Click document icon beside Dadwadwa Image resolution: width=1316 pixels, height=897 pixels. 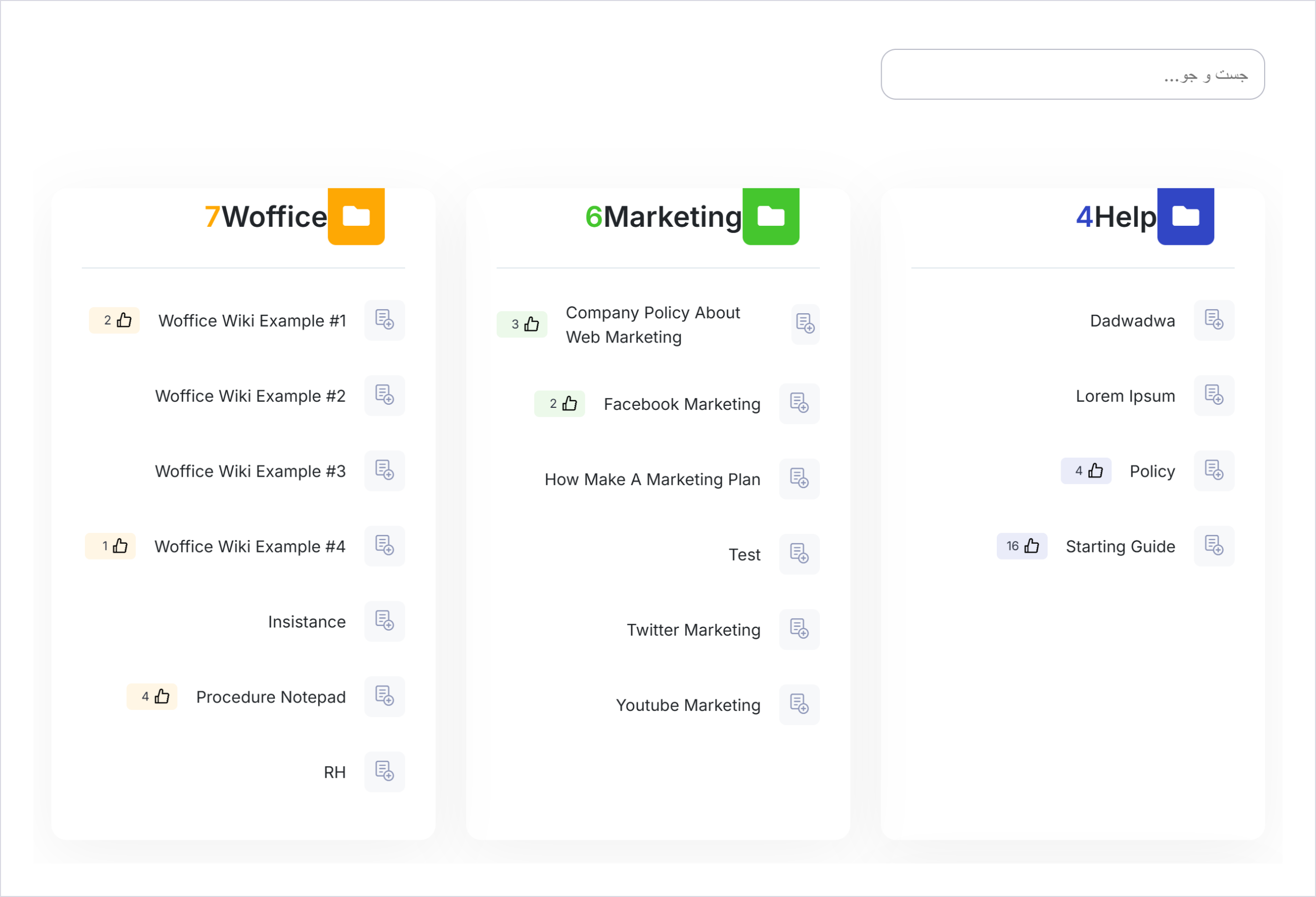point(1214,320)
